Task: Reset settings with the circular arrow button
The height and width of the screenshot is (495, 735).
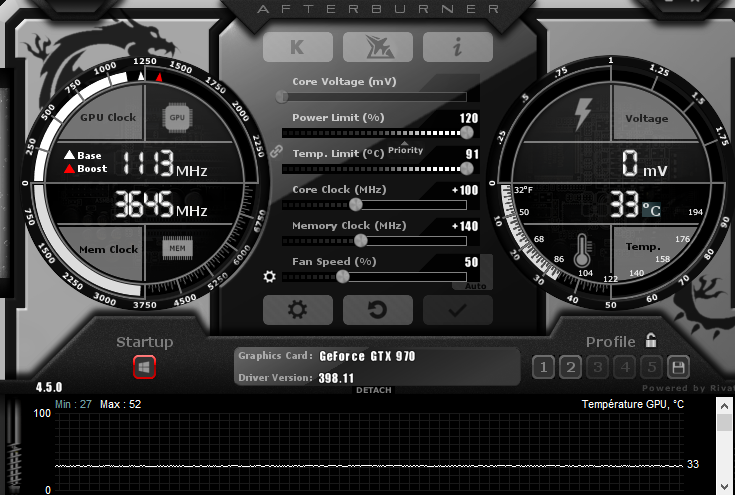Action: [378, 310]
